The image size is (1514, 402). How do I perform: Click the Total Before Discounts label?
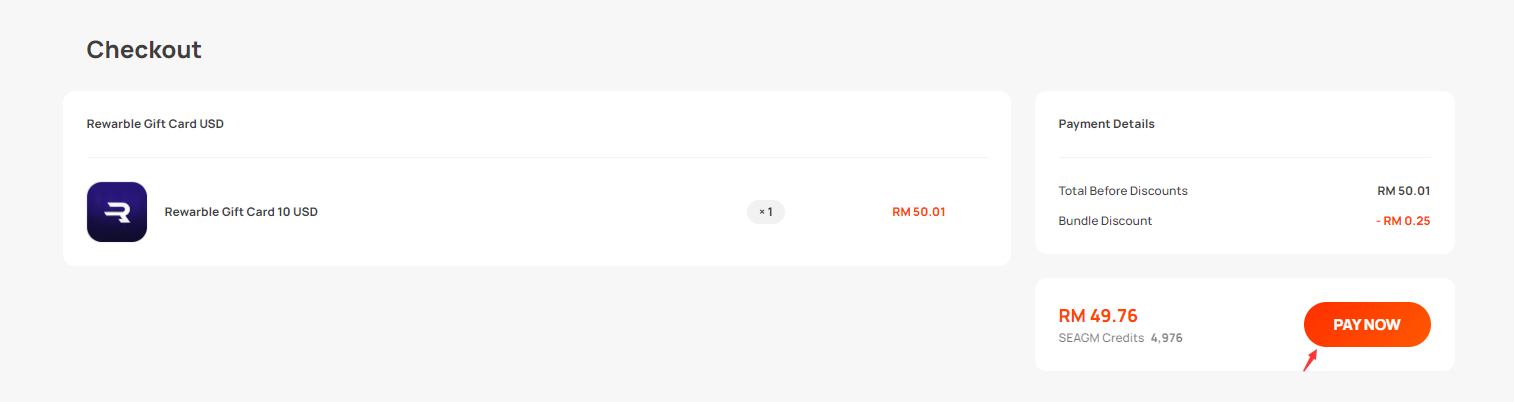(x=1123, y=190)
